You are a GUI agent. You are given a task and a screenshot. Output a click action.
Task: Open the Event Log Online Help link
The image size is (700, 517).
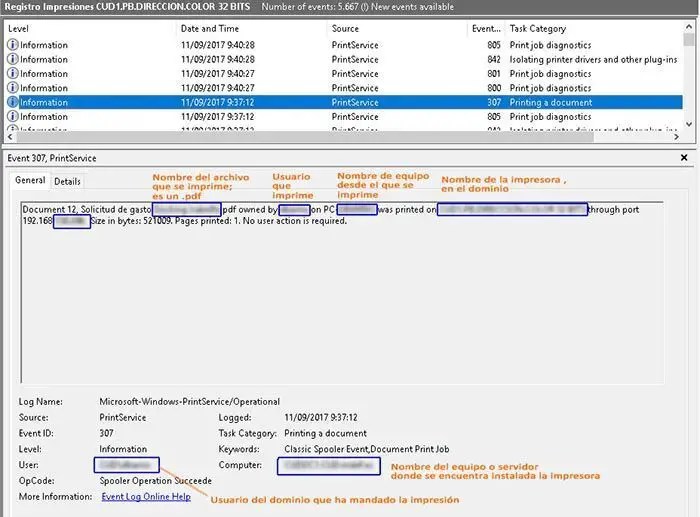pos(146,496)
